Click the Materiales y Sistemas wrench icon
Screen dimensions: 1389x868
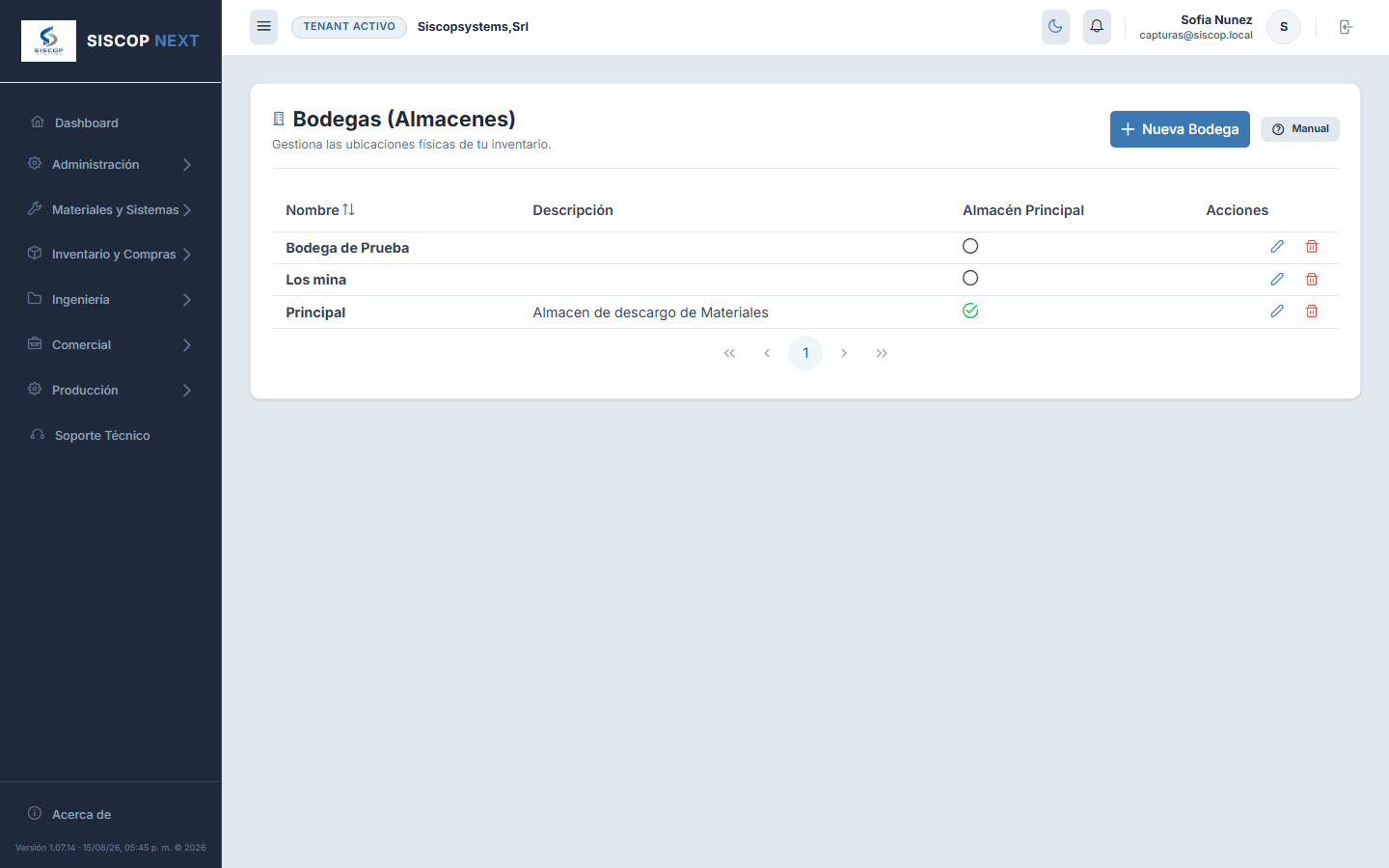[x=35, y=208]
